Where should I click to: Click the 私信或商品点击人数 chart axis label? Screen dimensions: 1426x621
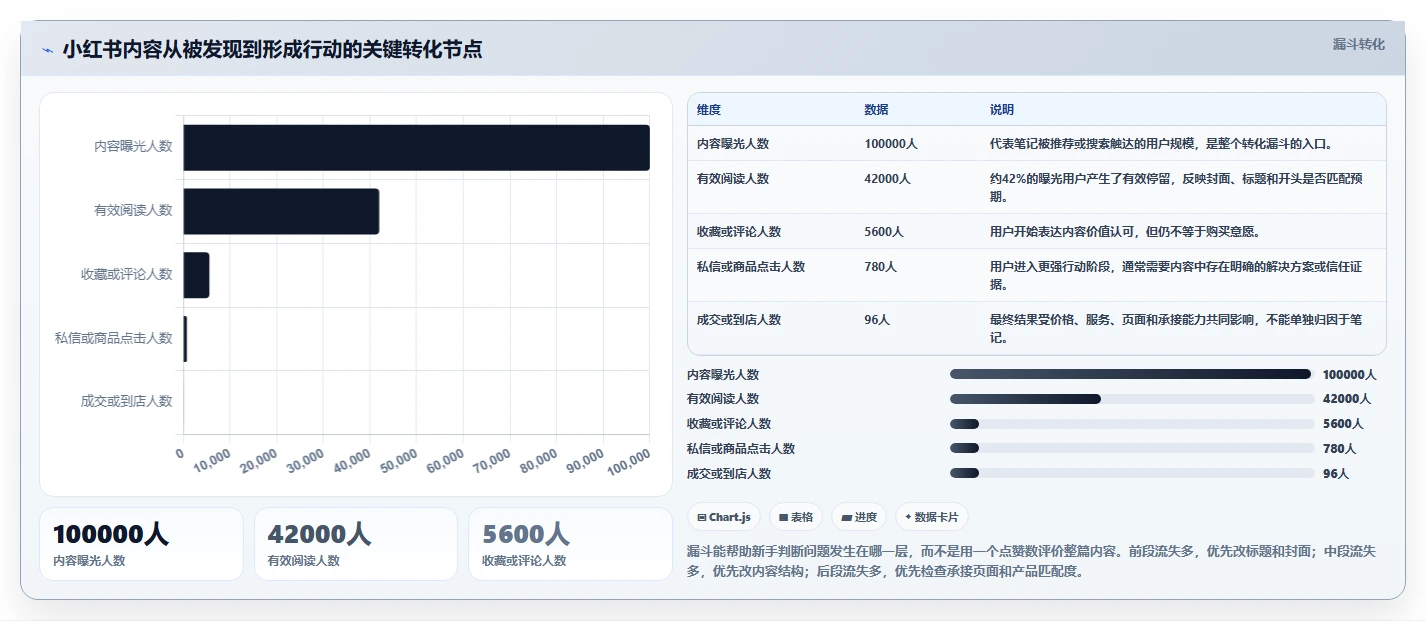click(114, 338)
